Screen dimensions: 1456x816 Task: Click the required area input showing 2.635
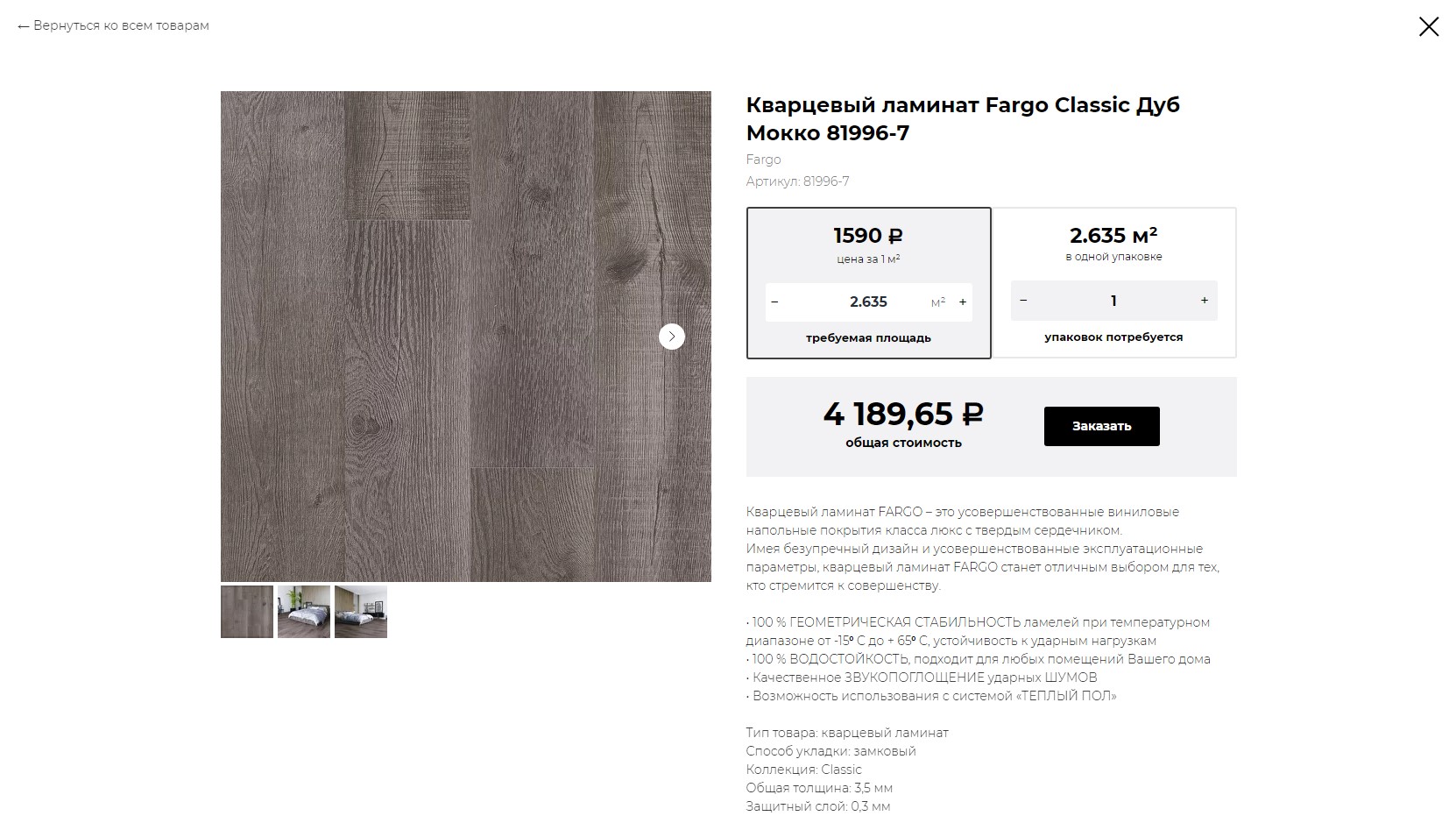click(868, 302)
